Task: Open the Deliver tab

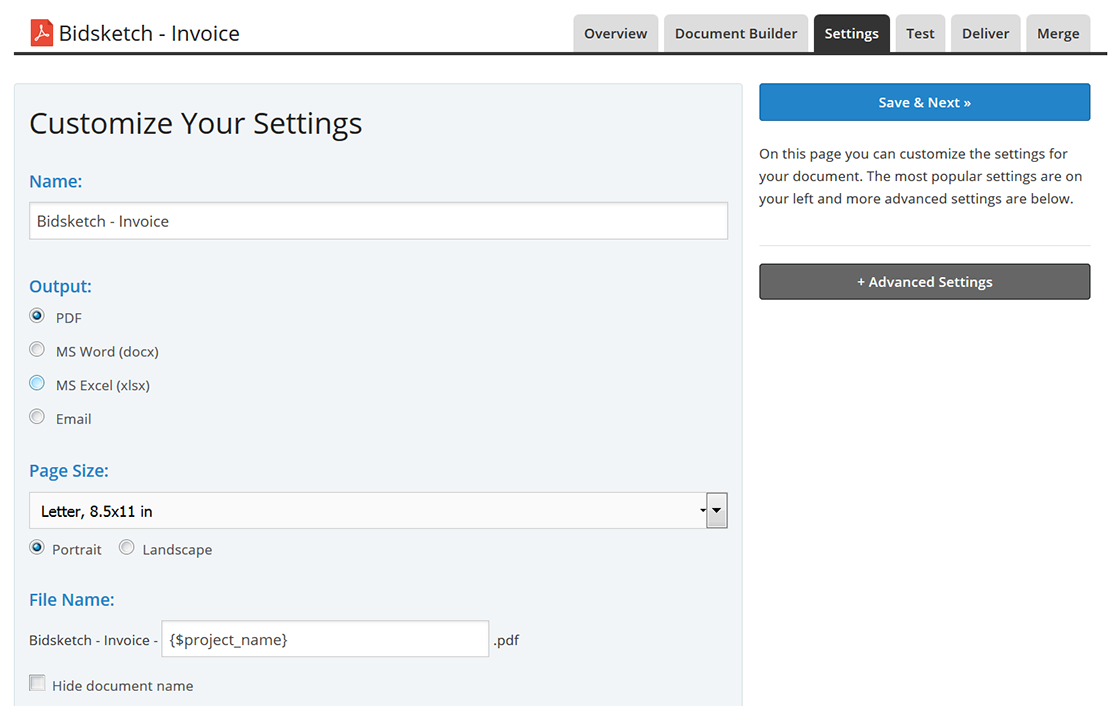Action: 985,33
